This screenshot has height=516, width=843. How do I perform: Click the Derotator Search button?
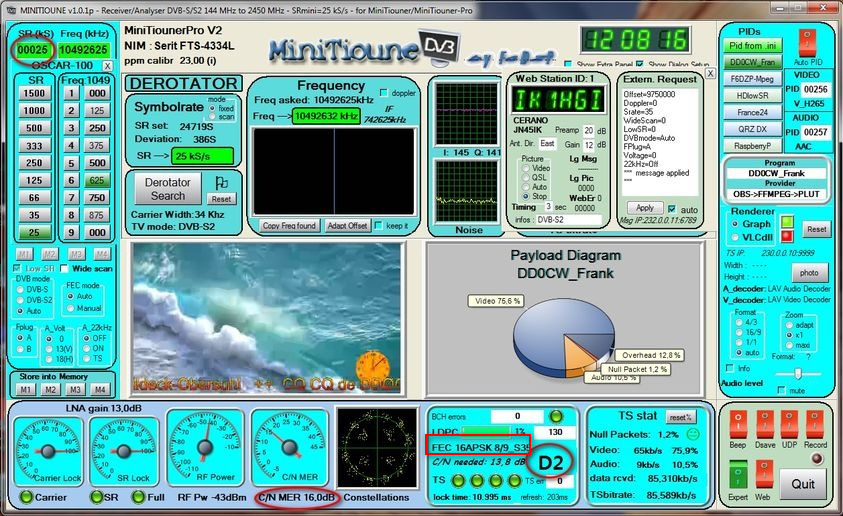[x=167, y=189]
